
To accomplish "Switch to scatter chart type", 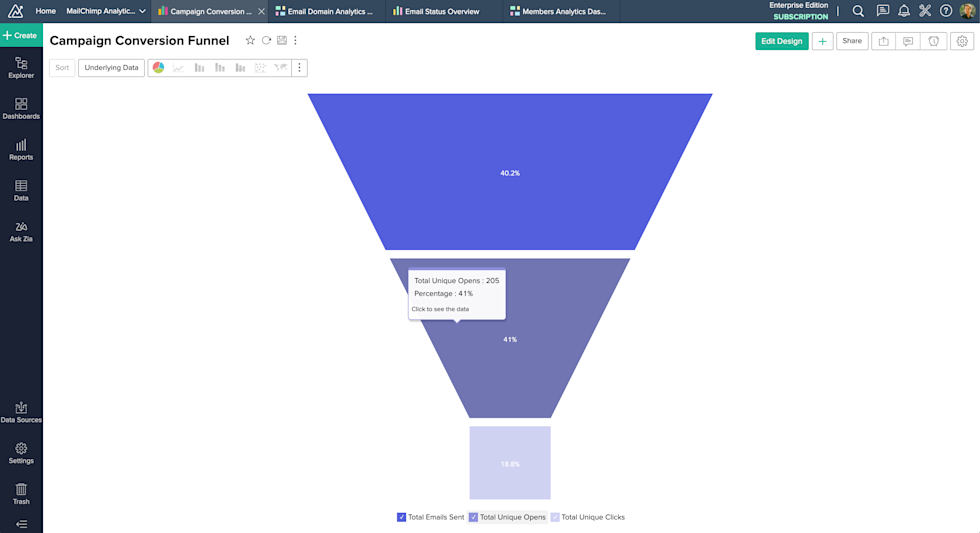I will (260, 67).
